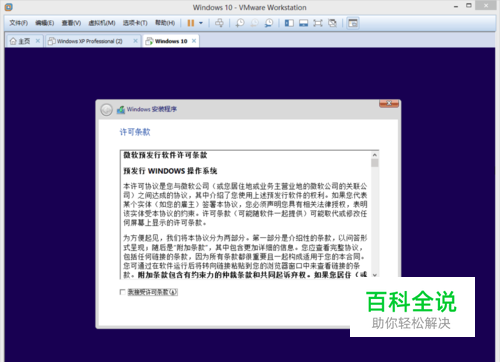Click the 许可条款 heading text
The height and width of the screenshot is (362, 500).
tap(135, 132)
